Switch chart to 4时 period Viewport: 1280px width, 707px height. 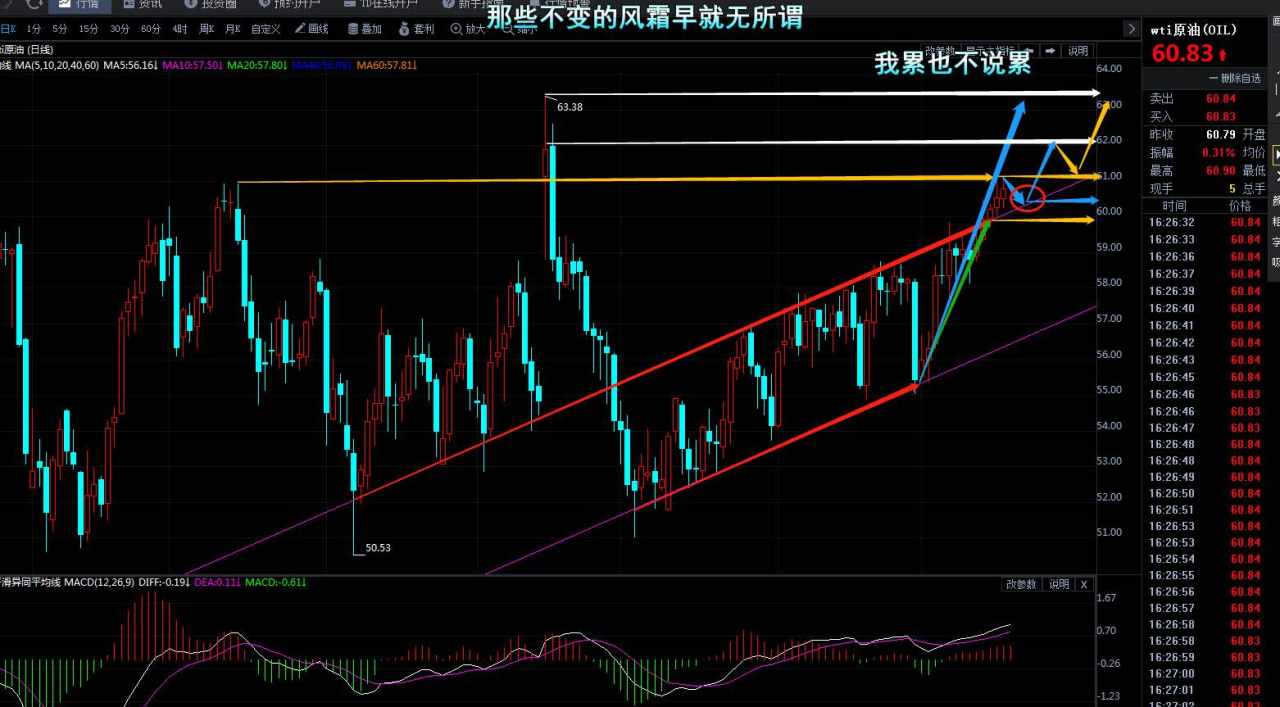coord(180,29)
